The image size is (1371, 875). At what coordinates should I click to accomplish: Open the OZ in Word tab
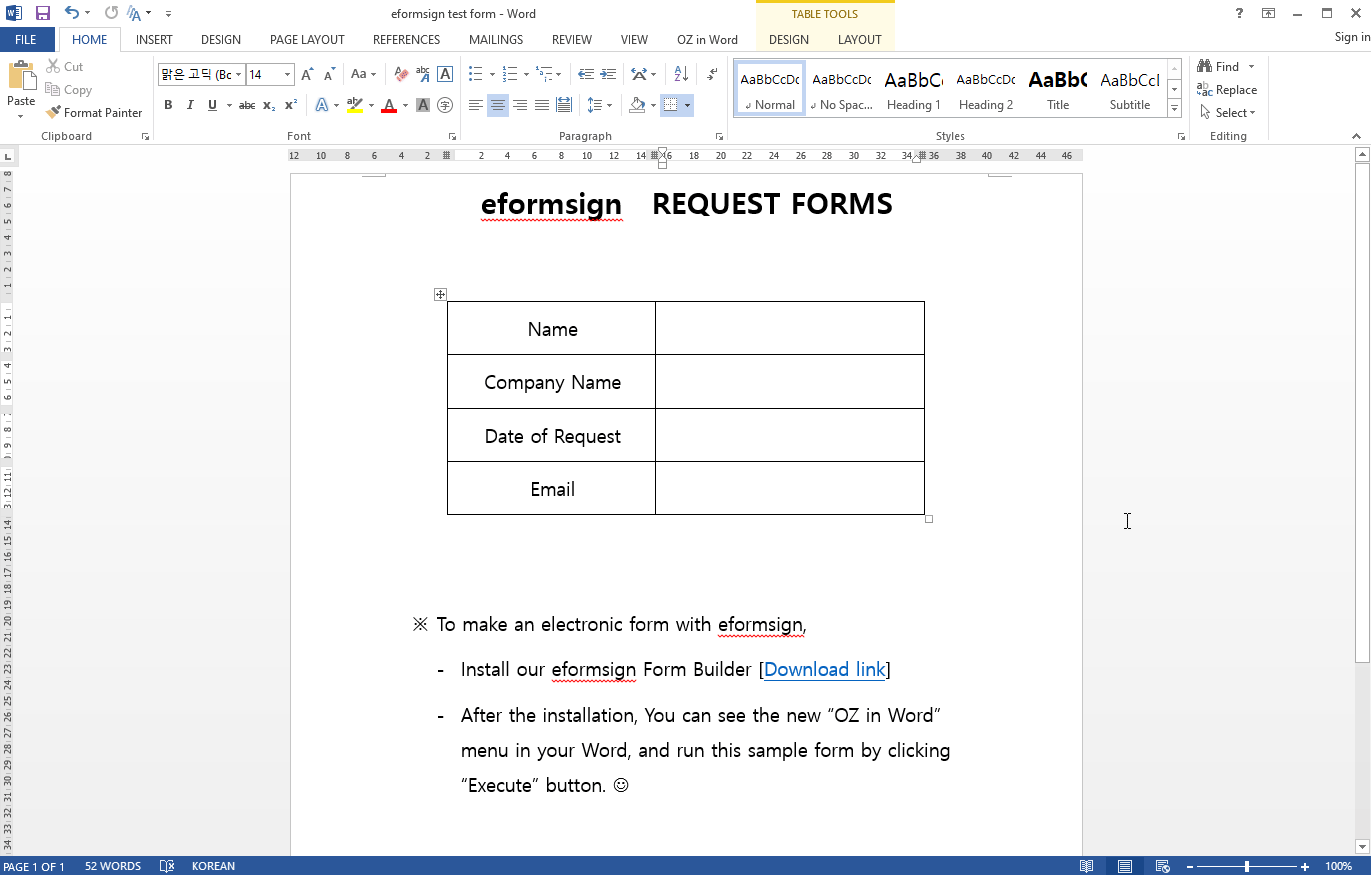point(707,40)
